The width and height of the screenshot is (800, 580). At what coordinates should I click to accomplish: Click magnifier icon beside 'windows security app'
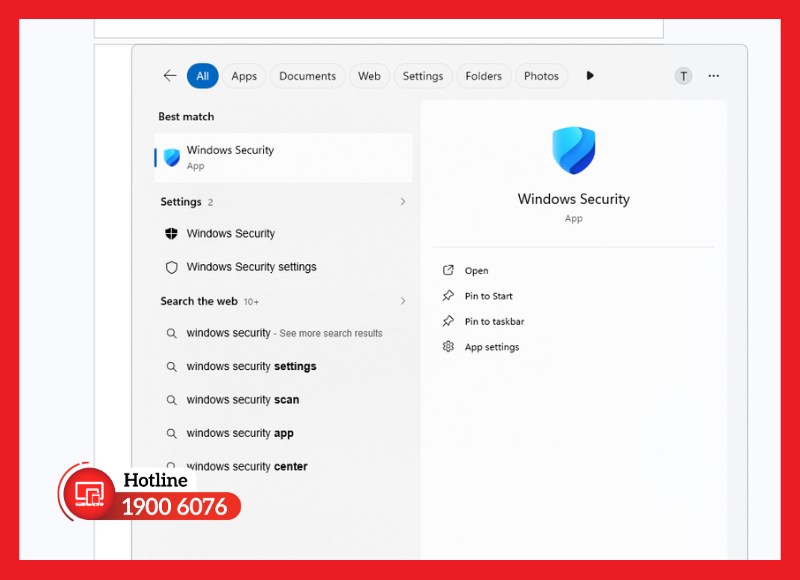click(x=172, y=434)
